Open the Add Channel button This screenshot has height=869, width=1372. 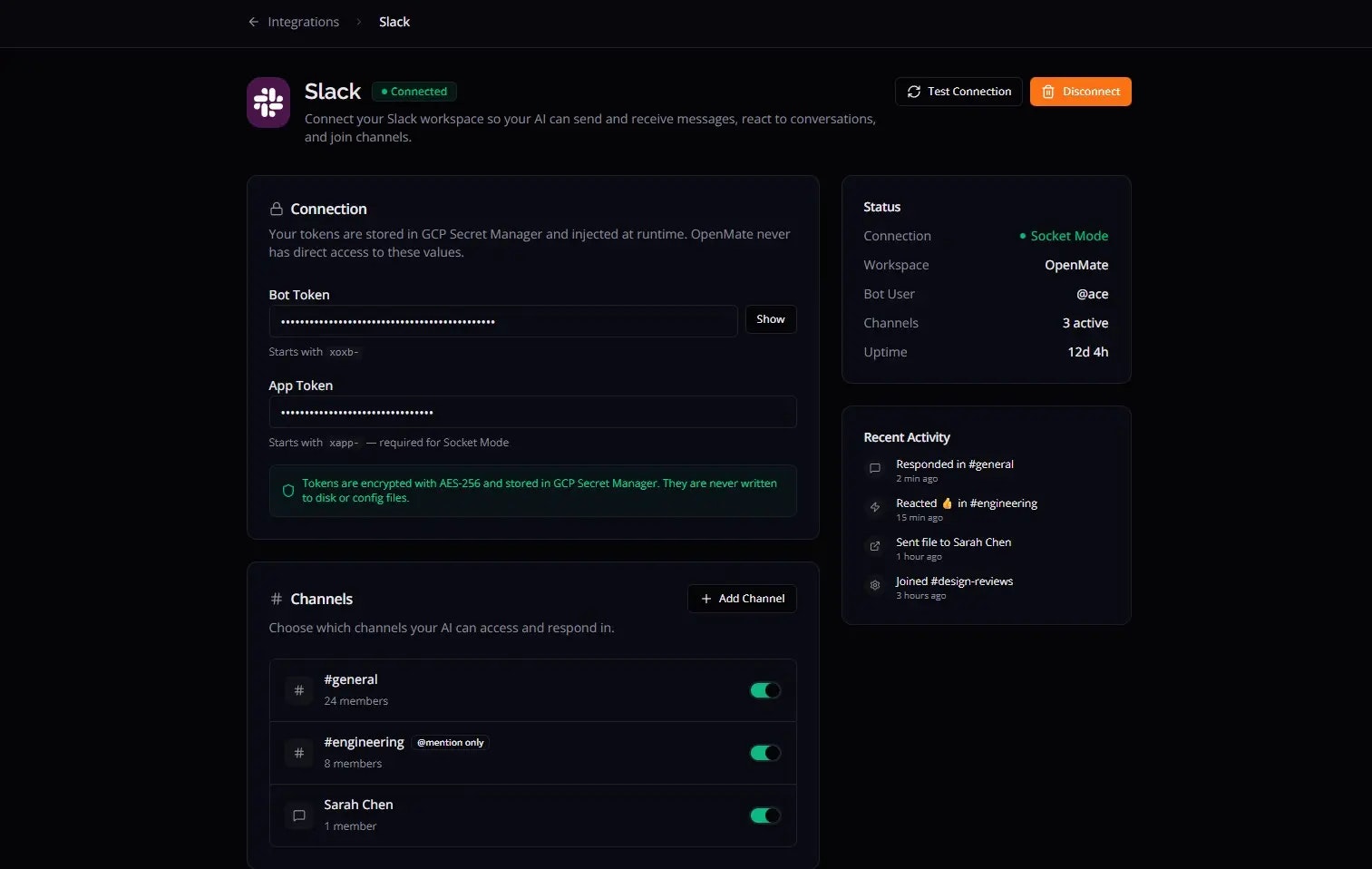pyautogui.click(x=742, y=599)
